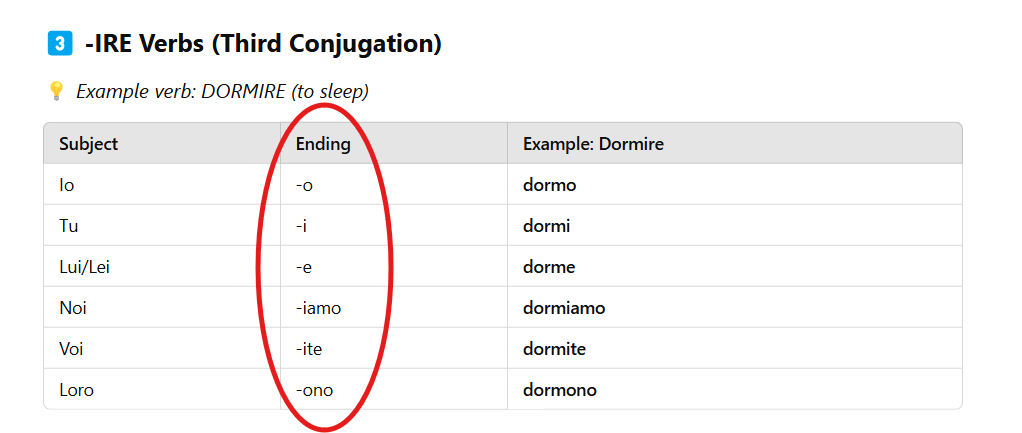Click the blue number 3 heading icon
The width and height of the screenshot is (1022, 433).
click(59, 44)
